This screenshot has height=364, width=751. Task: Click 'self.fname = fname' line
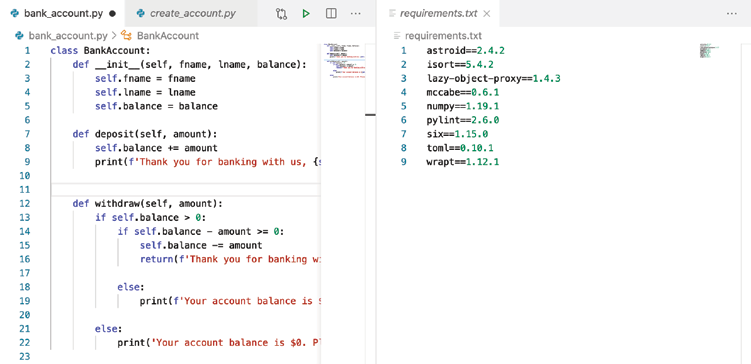tap(145, 79)
